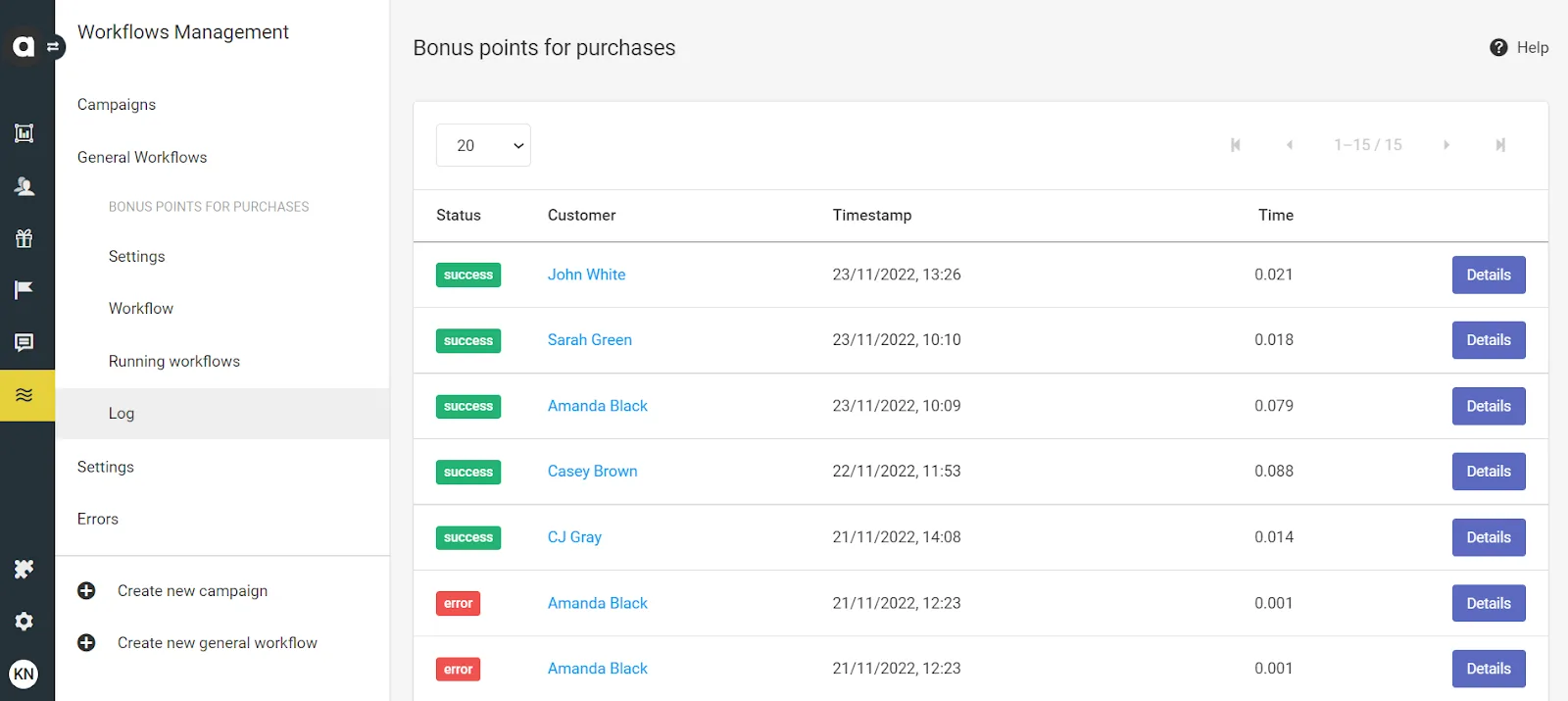Image resolution: width=1568 pixels, height=701 pixels.
Task: Open the messages chat icon in sidebar
Action: (24, 342)
